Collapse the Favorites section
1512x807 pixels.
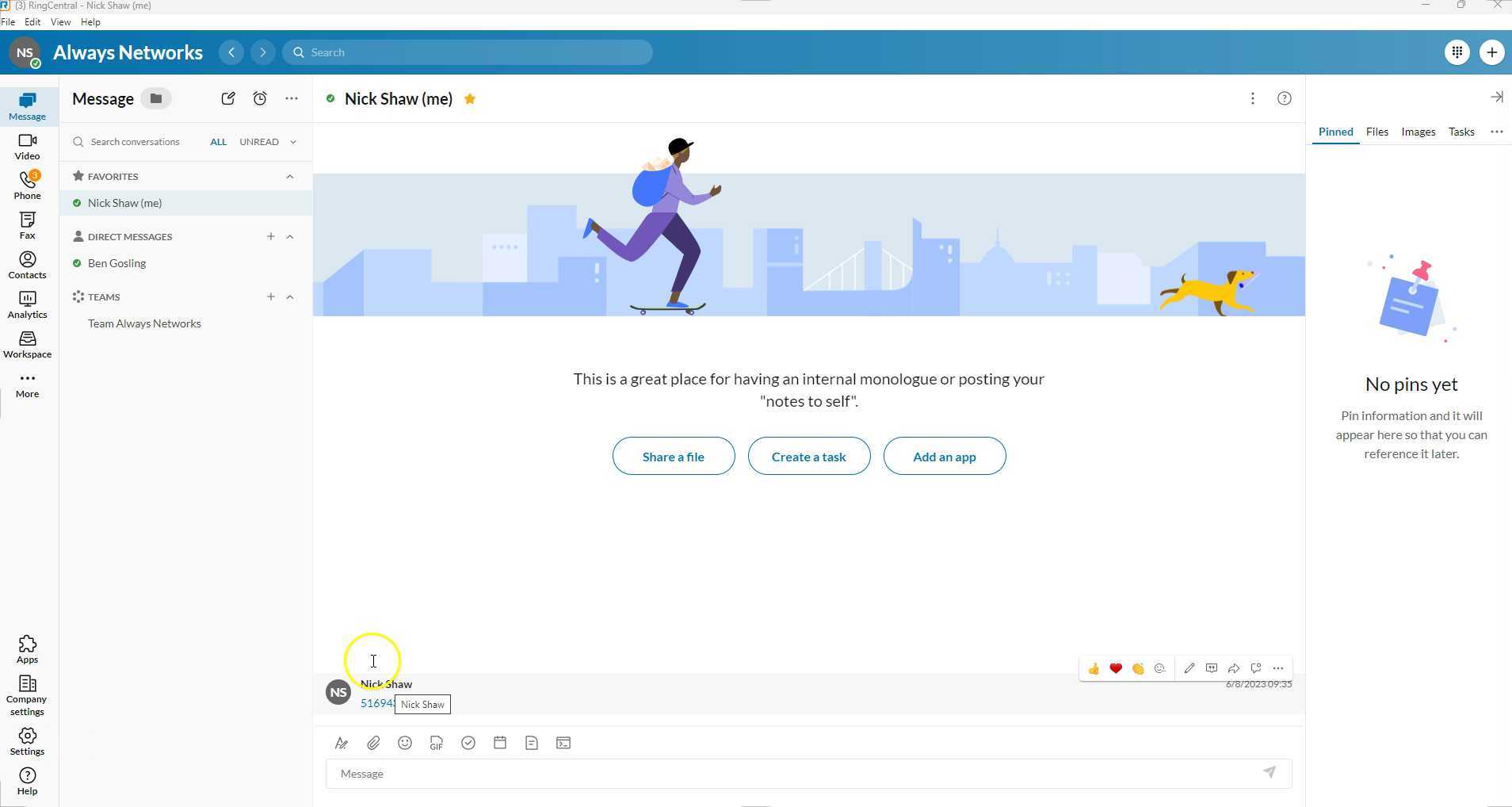point(290,177)
